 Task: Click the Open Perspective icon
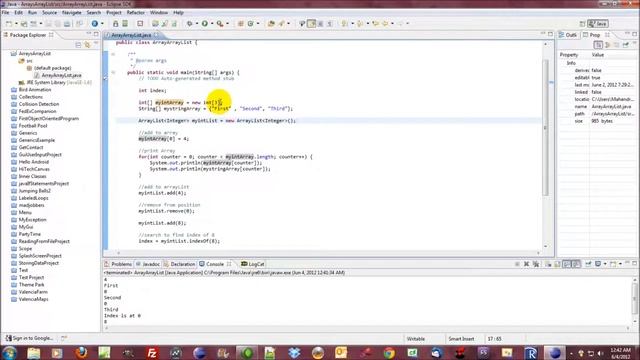582,24
